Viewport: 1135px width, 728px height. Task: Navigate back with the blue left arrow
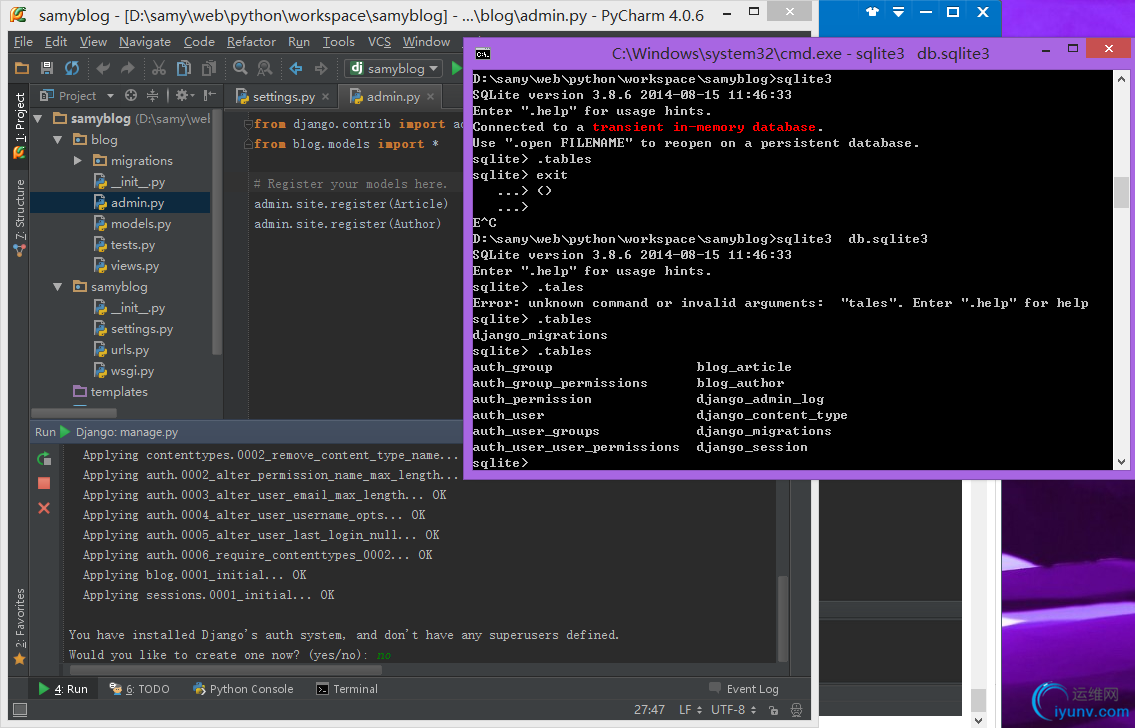(x=296, y=69)
